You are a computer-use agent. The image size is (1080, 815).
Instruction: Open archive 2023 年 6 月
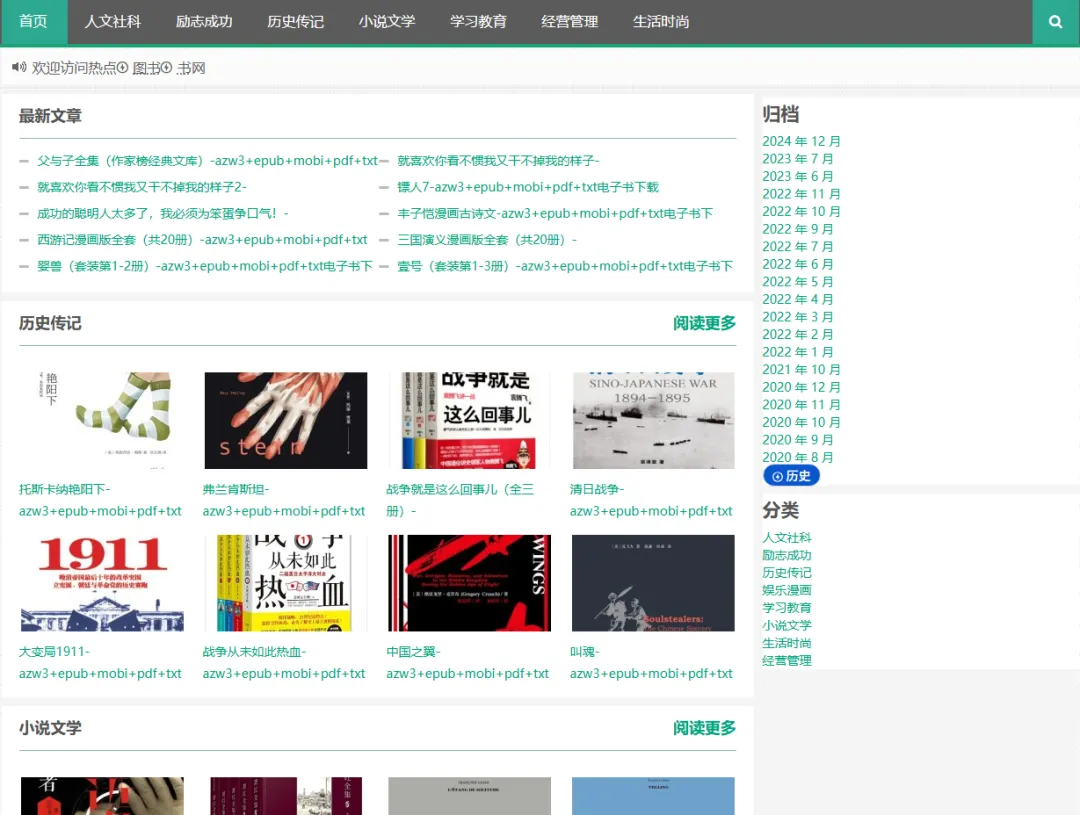798,176
